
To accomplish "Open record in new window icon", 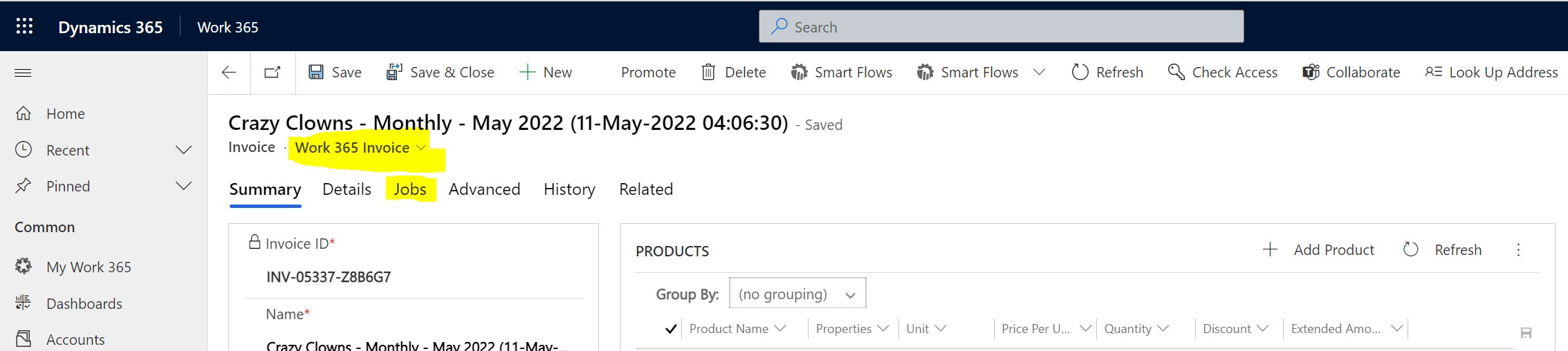I will [x=273, y=73].
